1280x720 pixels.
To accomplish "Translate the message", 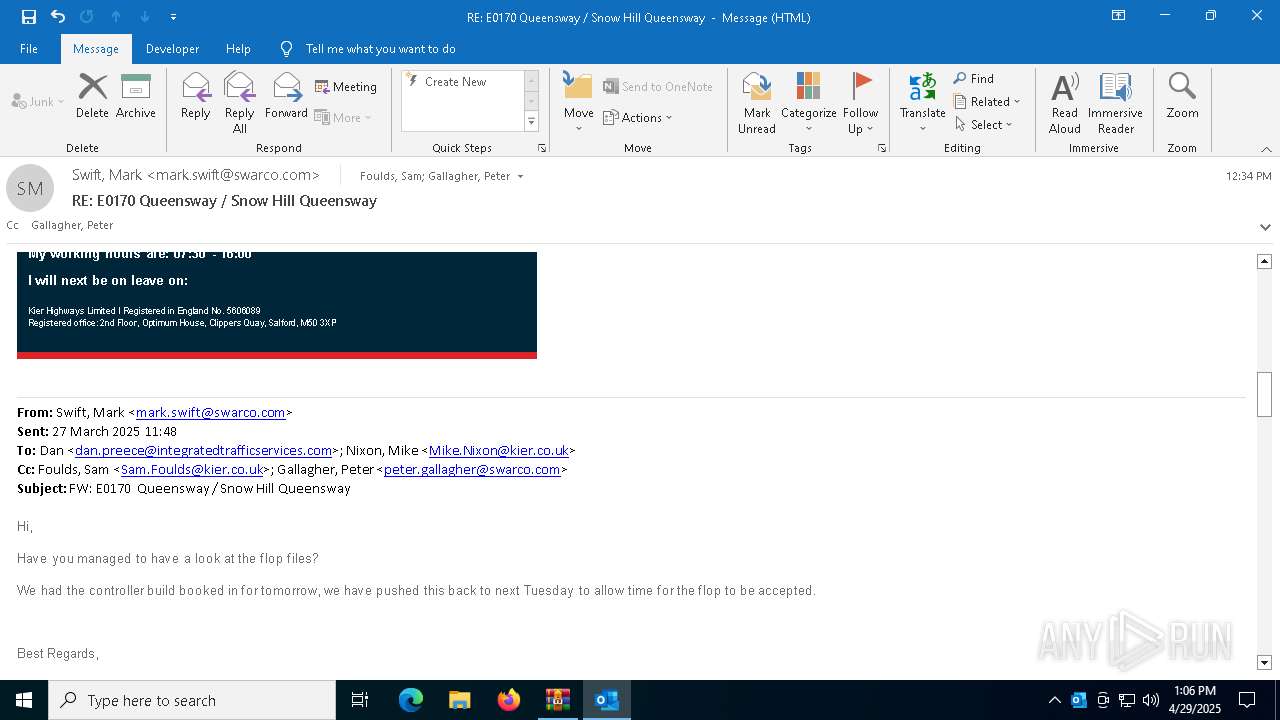I will point(922,102).
